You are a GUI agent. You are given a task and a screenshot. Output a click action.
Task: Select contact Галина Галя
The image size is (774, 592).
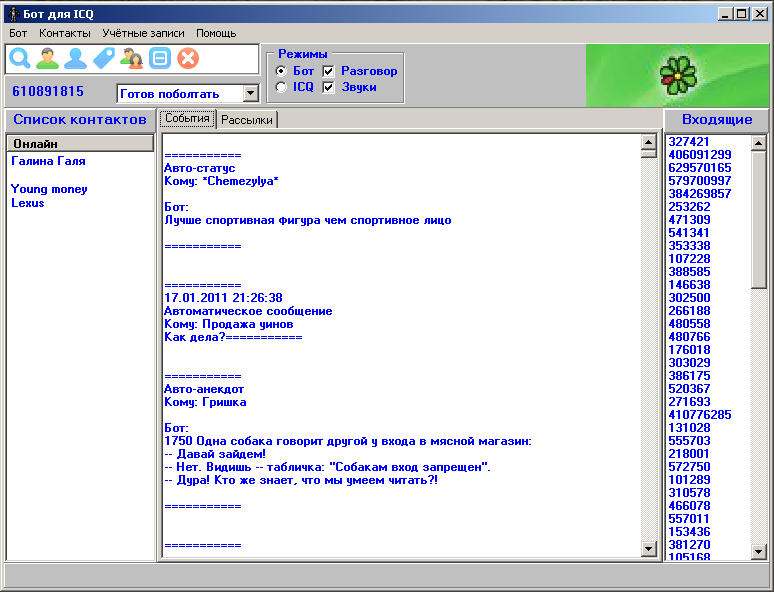coord(48,161)
